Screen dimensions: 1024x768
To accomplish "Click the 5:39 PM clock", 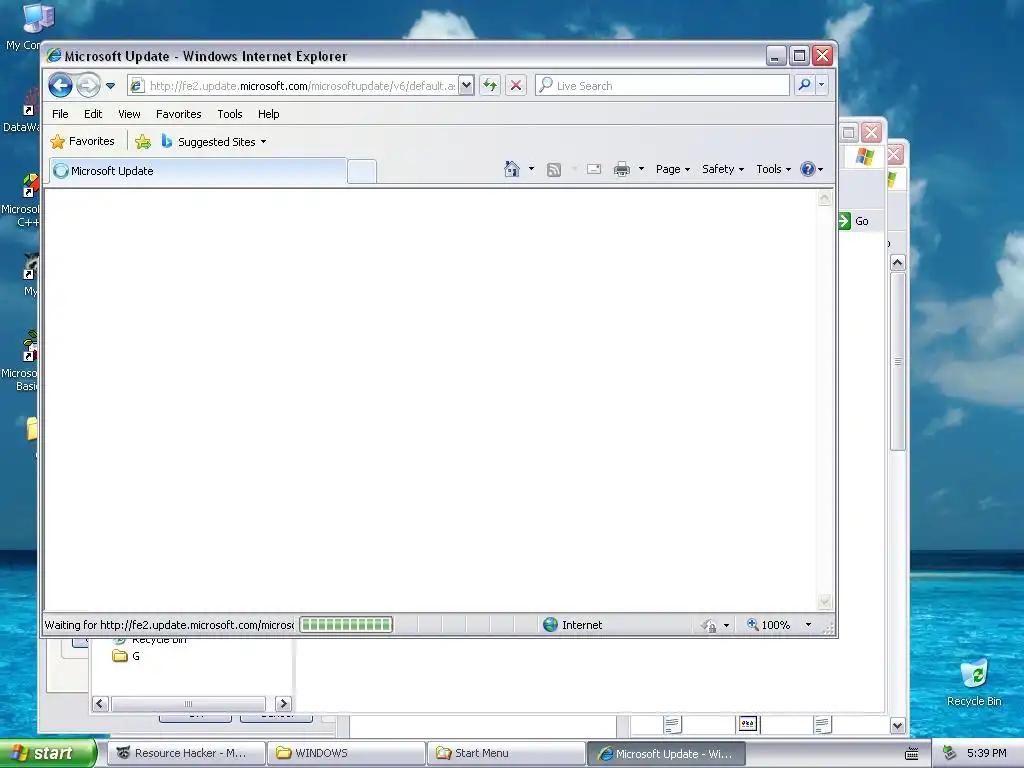I will coord(986,753).
